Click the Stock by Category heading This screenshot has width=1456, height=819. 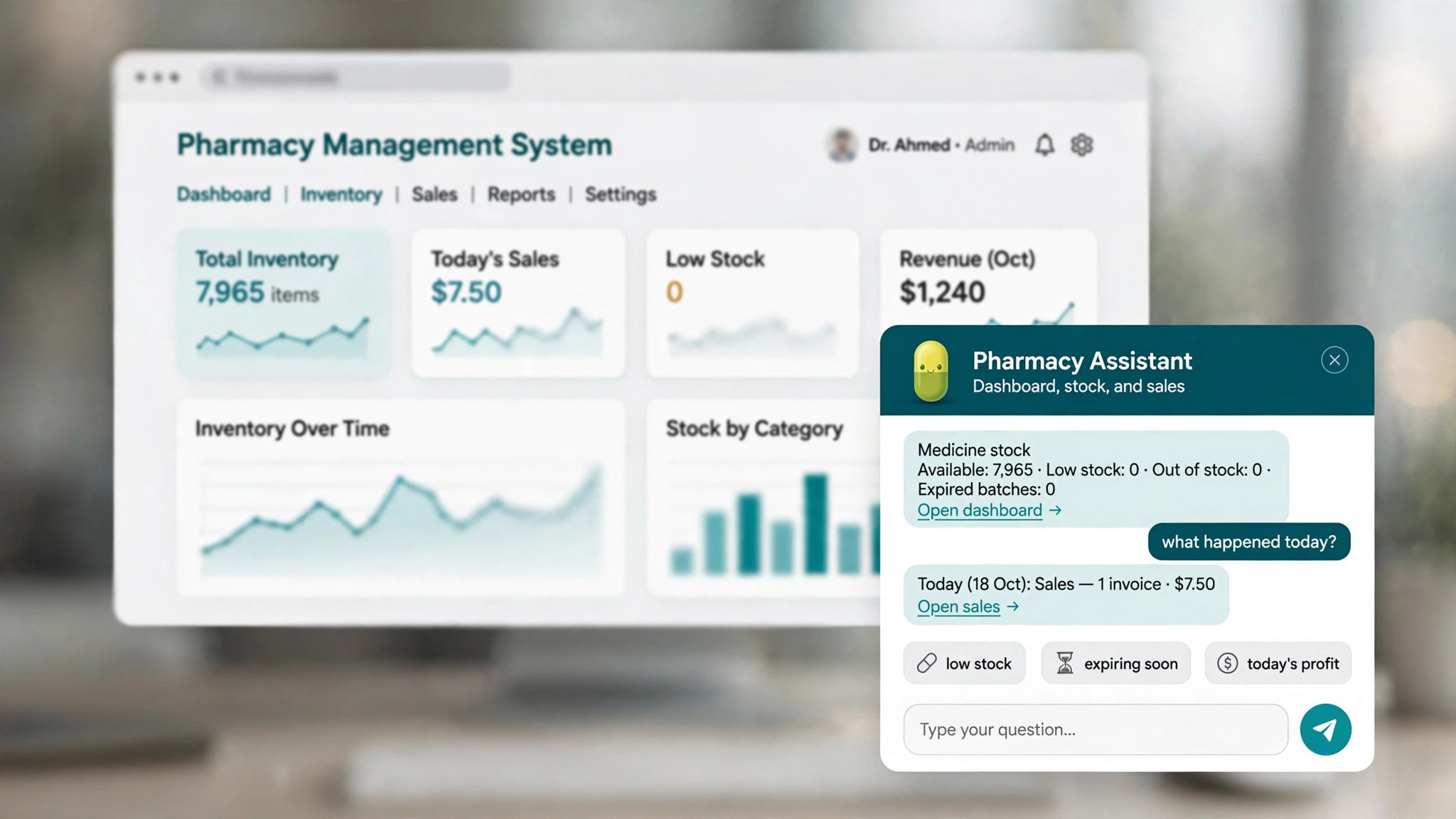[754, 429]
